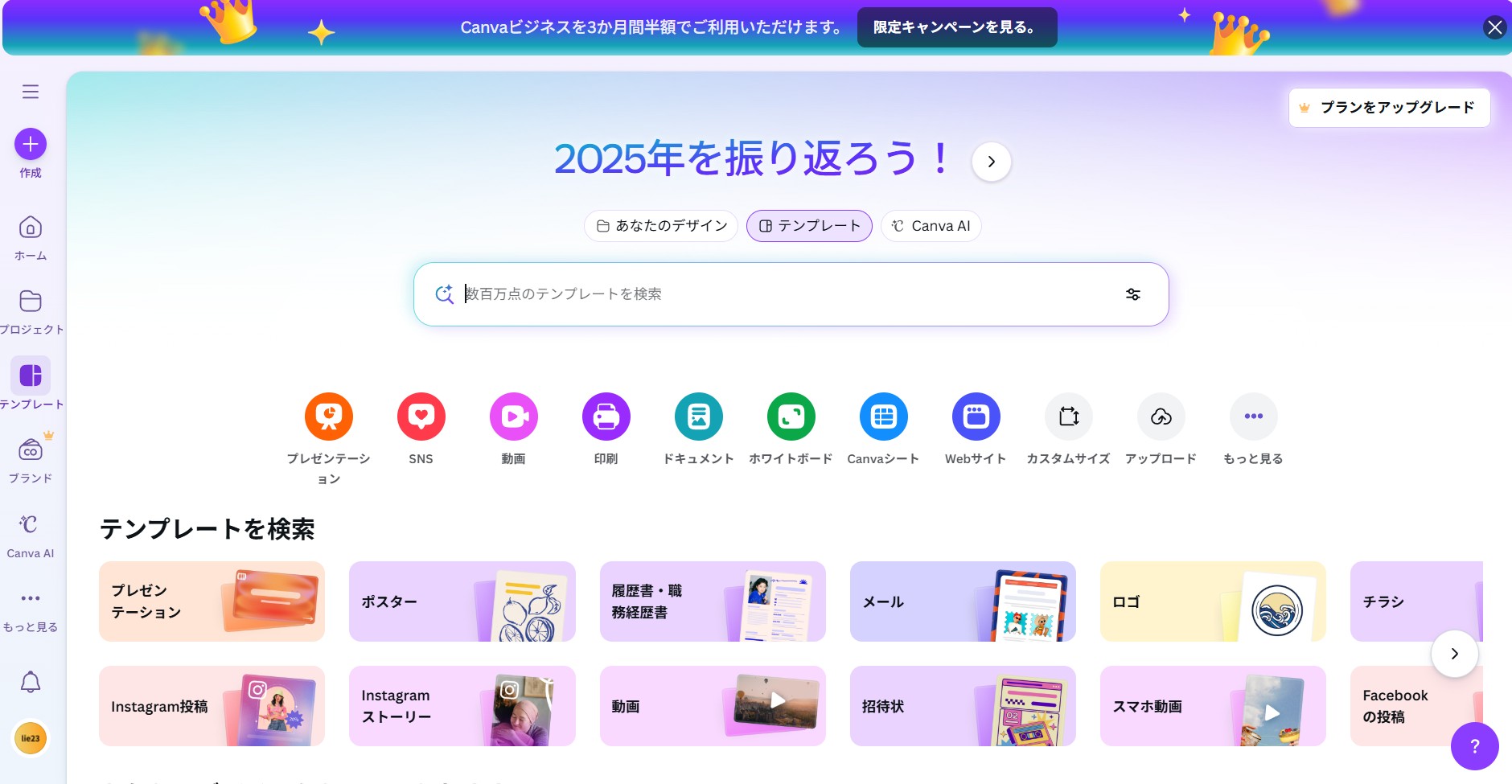Select プロジェクト in the sidebar
The height and width of the screenshot is (784, 1512).
click(x=31, y=308)
